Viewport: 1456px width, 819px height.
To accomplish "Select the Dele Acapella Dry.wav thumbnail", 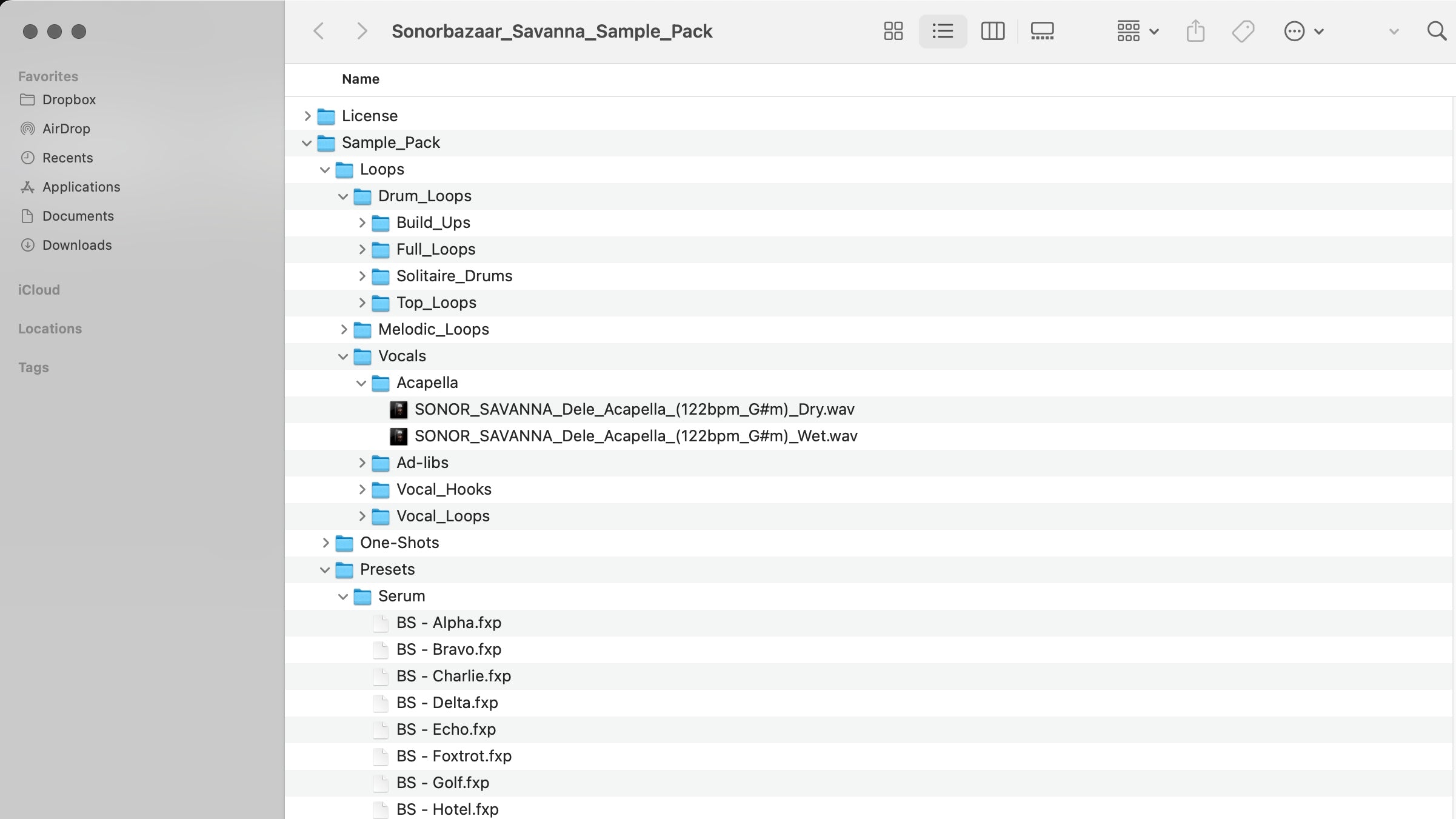I will pos(398,410).
